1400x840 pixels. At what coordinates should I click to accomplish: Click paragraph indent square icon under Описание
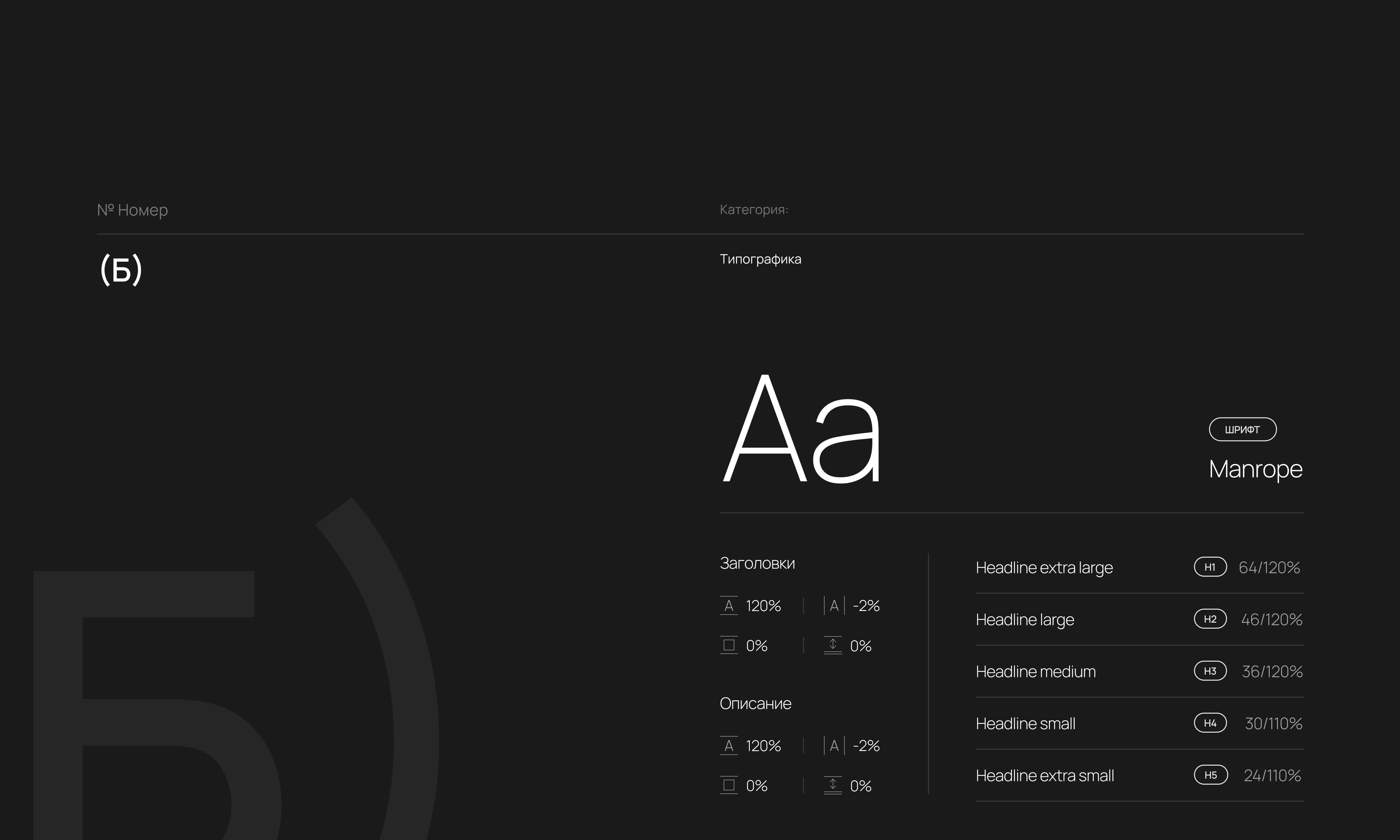[728, 785]
